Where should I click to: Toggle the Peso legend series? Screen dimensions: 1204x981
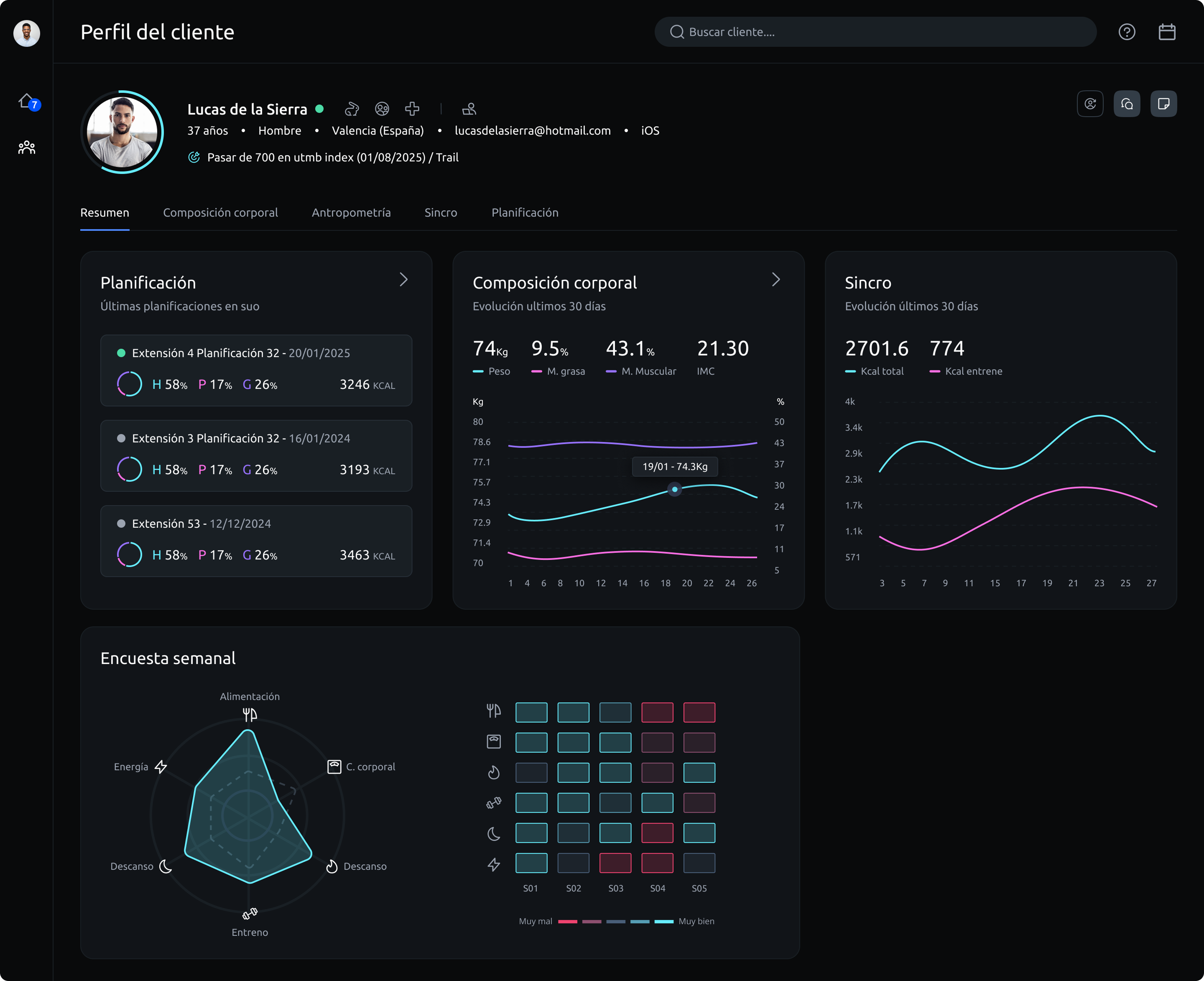click(x=492, y=371)
